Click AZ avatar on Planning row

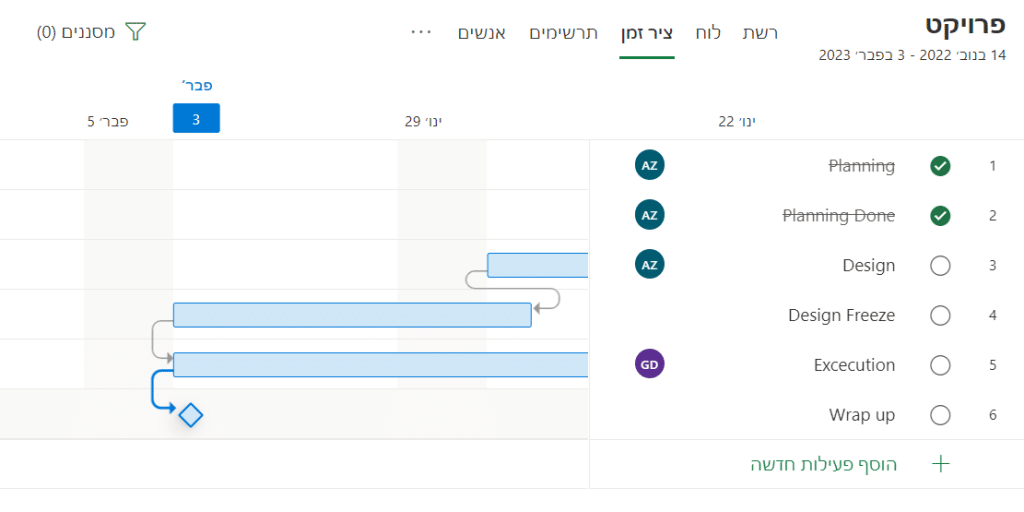pyautogui.click(x=649, y=165)
